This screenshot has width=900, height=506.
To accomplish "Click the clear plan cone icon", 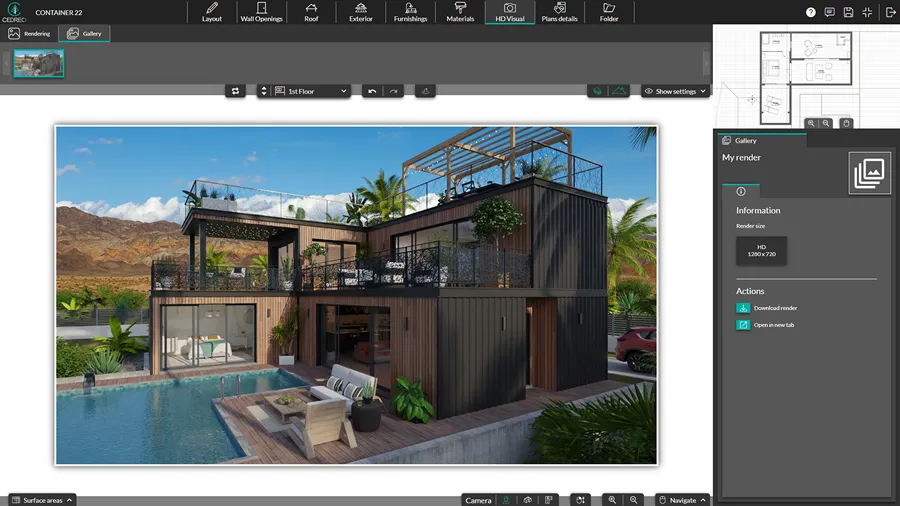I will click(425, 91).
